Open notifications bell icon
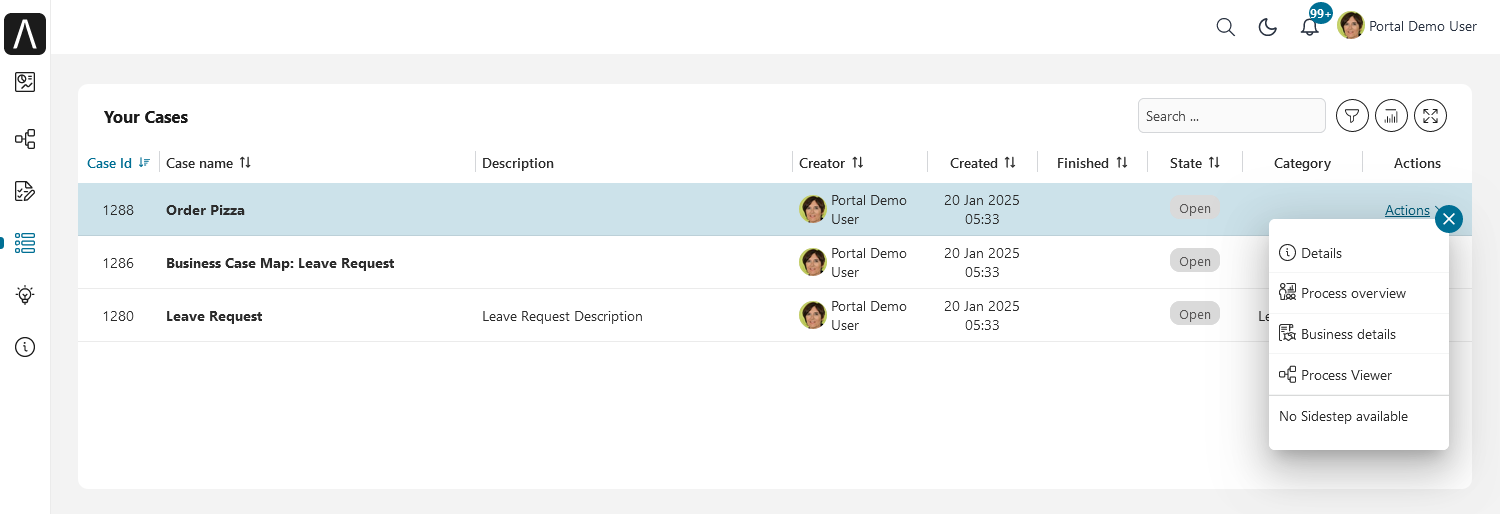1500x514 pixels. coord(1309,27)
